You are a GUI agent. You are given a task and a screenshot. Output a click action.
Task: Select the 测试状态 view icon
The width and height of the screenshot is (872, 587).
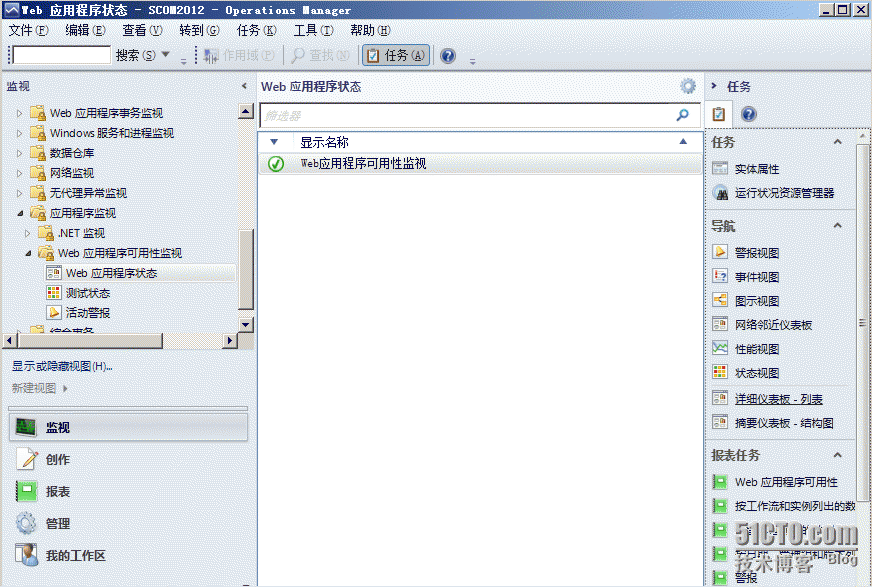(x=54, y=293)
